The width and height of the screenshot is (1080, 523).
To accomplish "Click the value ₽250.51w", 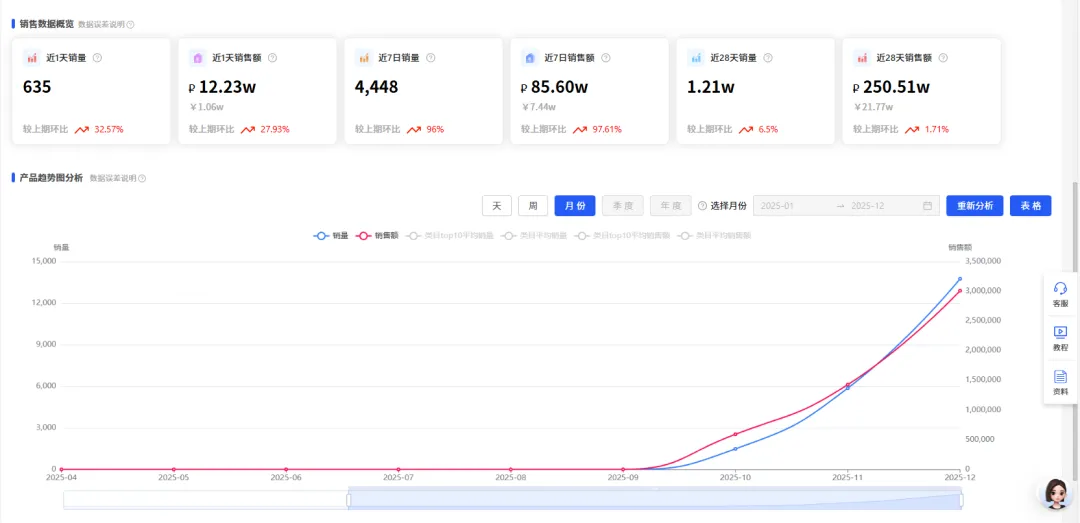I will click(x=892, y=88).
